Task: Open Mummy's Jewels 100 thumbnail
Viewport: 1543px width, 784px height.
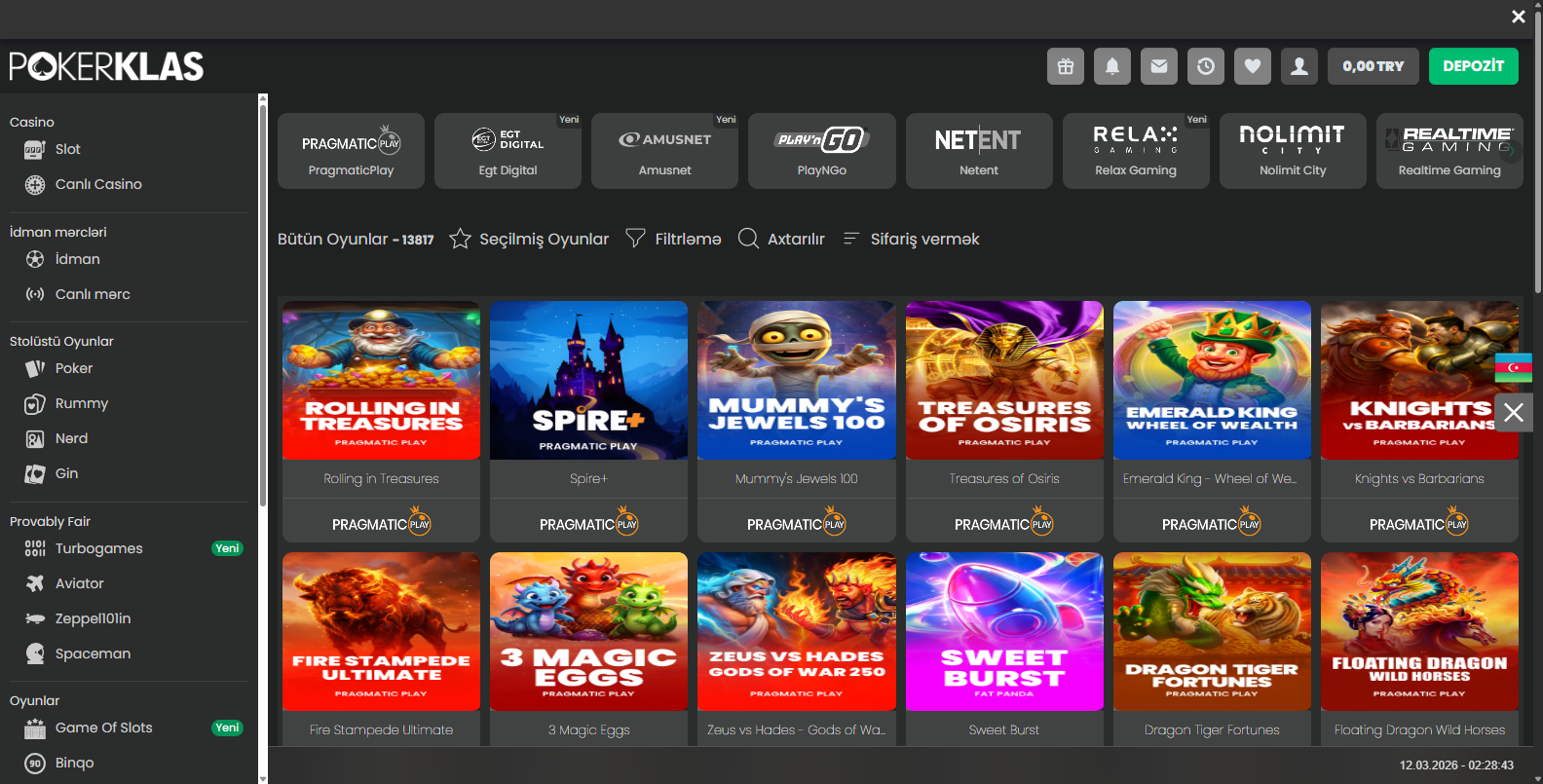Action: pyautogui.click(x=796, y=380)
